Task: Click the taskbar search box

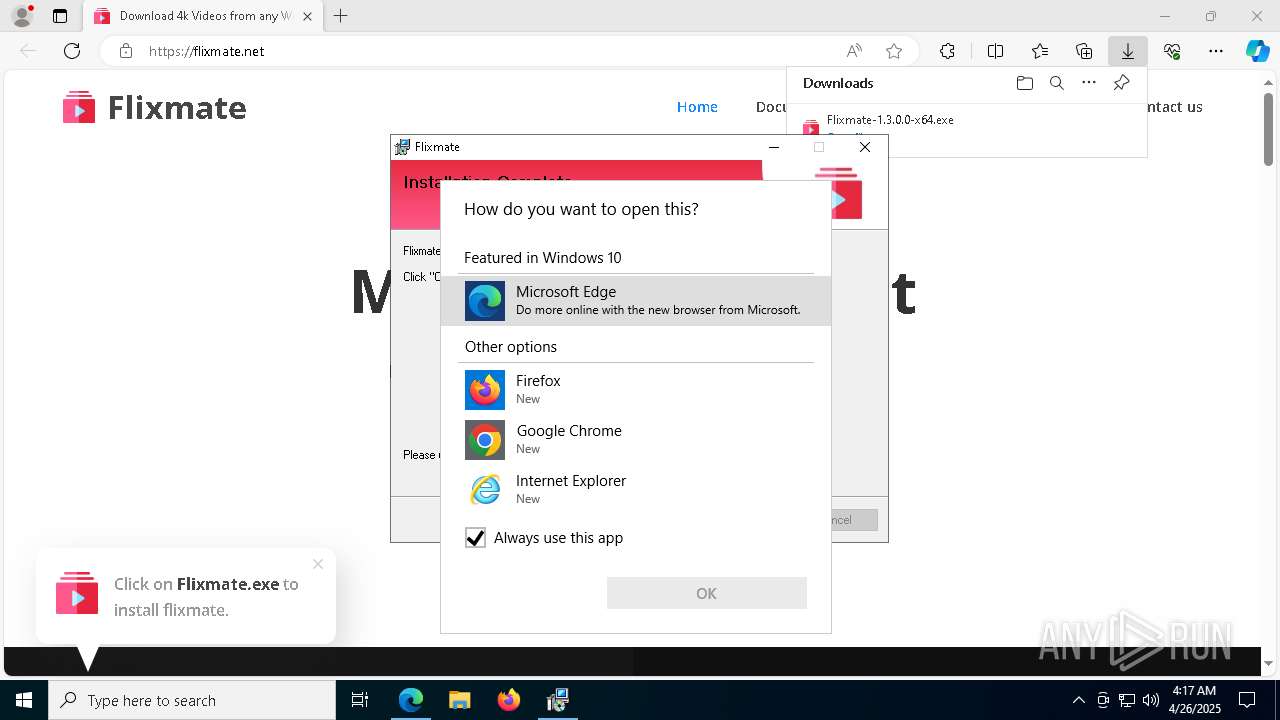Action: tap(192, 700)
